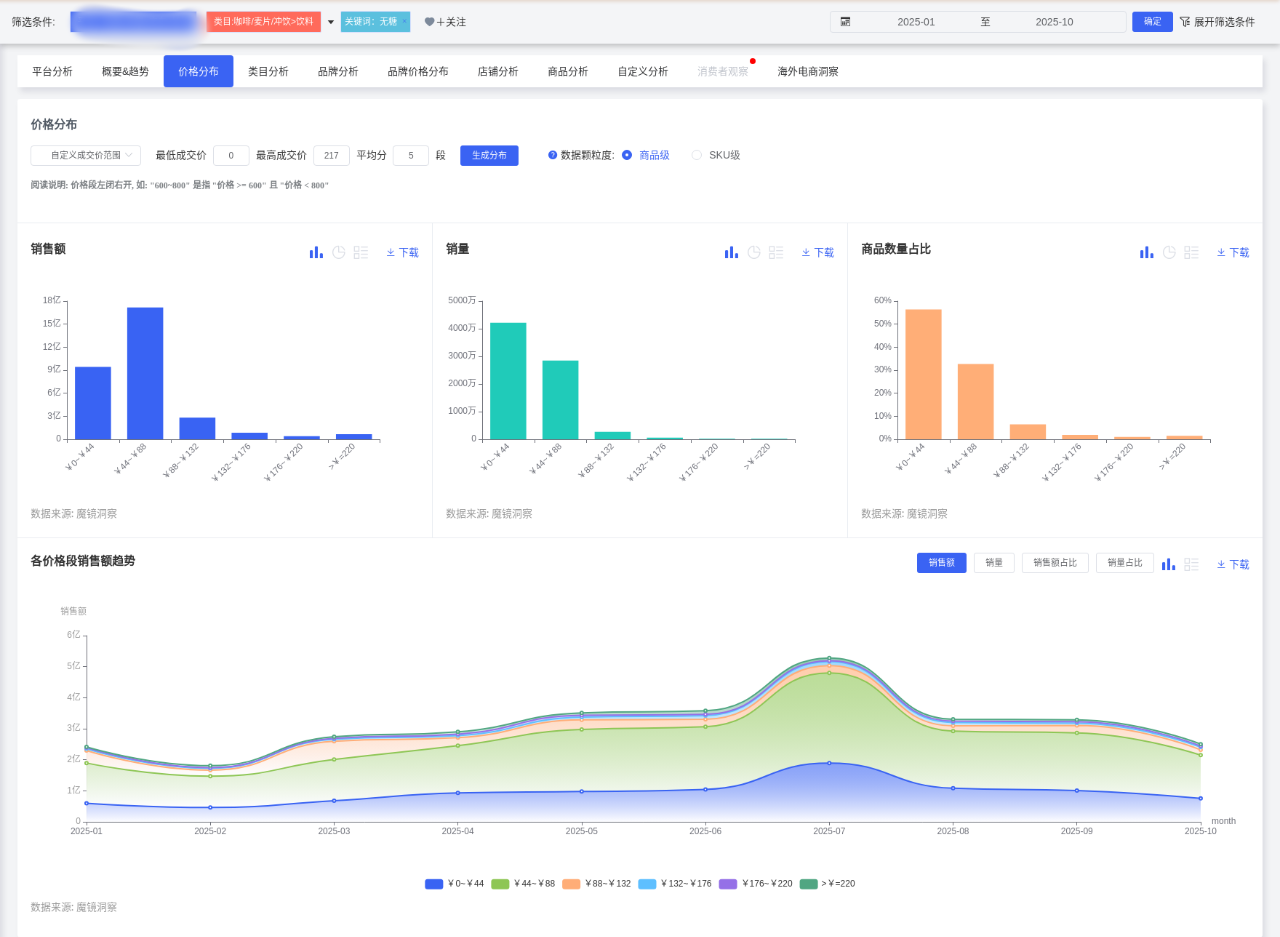Download 销售额 chart data via 下载
The width and height of the screenshot is (1280, 937).
(403, 253)
